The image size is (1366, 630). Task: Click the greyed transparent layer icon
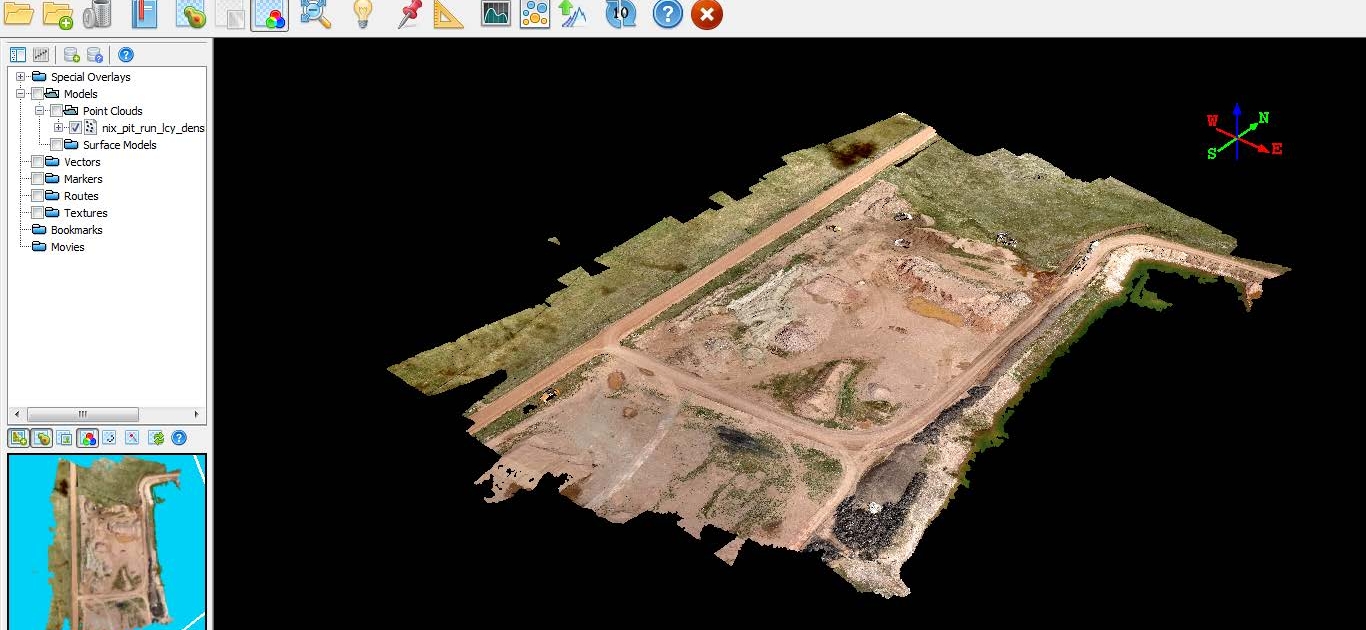point(230,14)
